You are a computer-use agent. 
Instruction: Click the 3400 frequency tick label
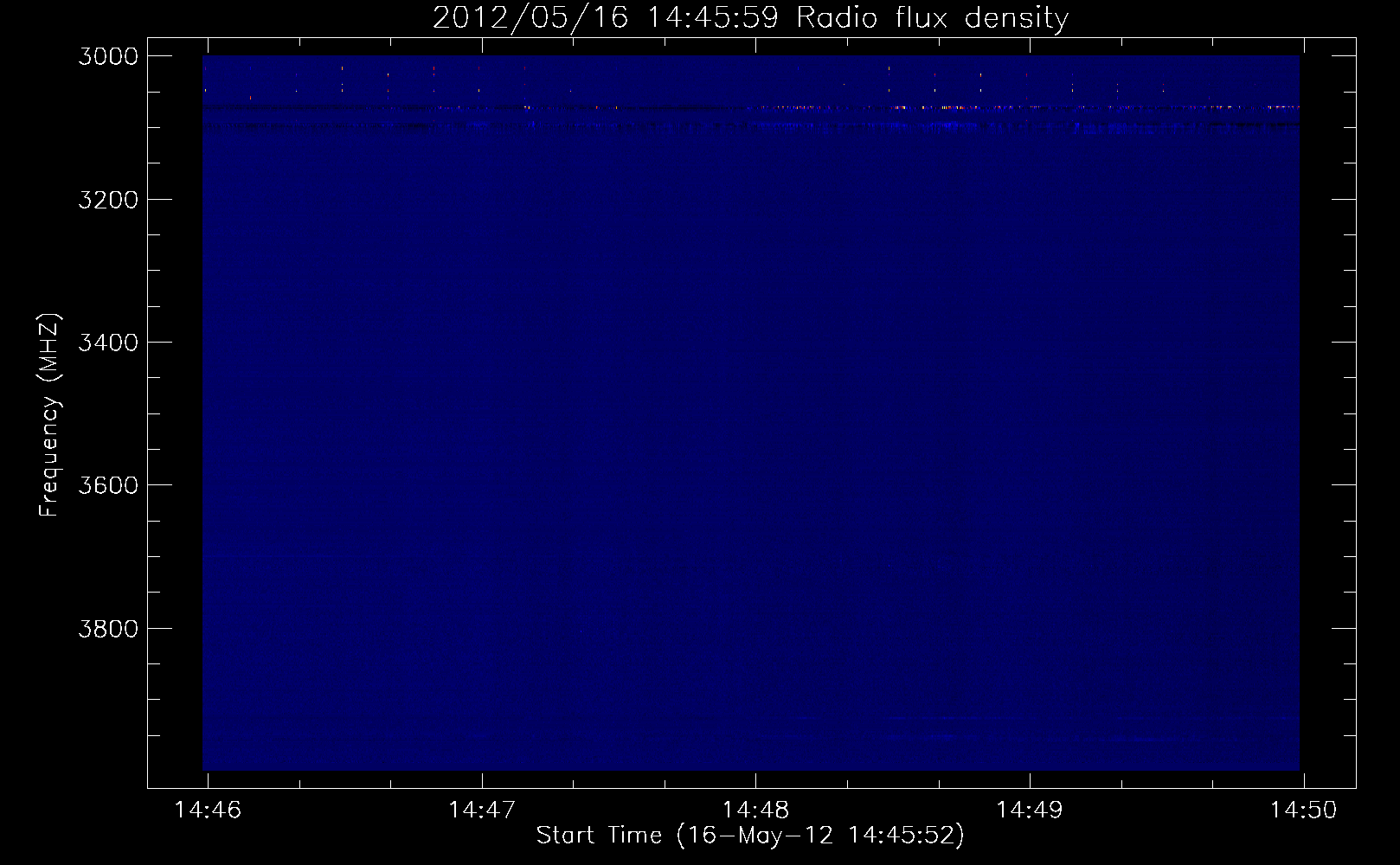[108, 343]
